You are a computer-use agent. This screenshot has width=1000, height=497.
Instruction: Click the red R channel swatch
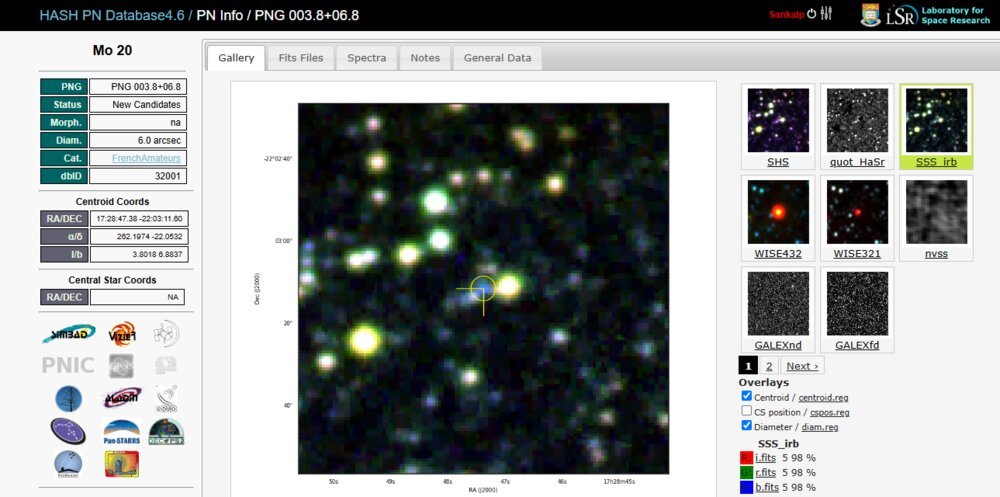click(x=746, y=457)
